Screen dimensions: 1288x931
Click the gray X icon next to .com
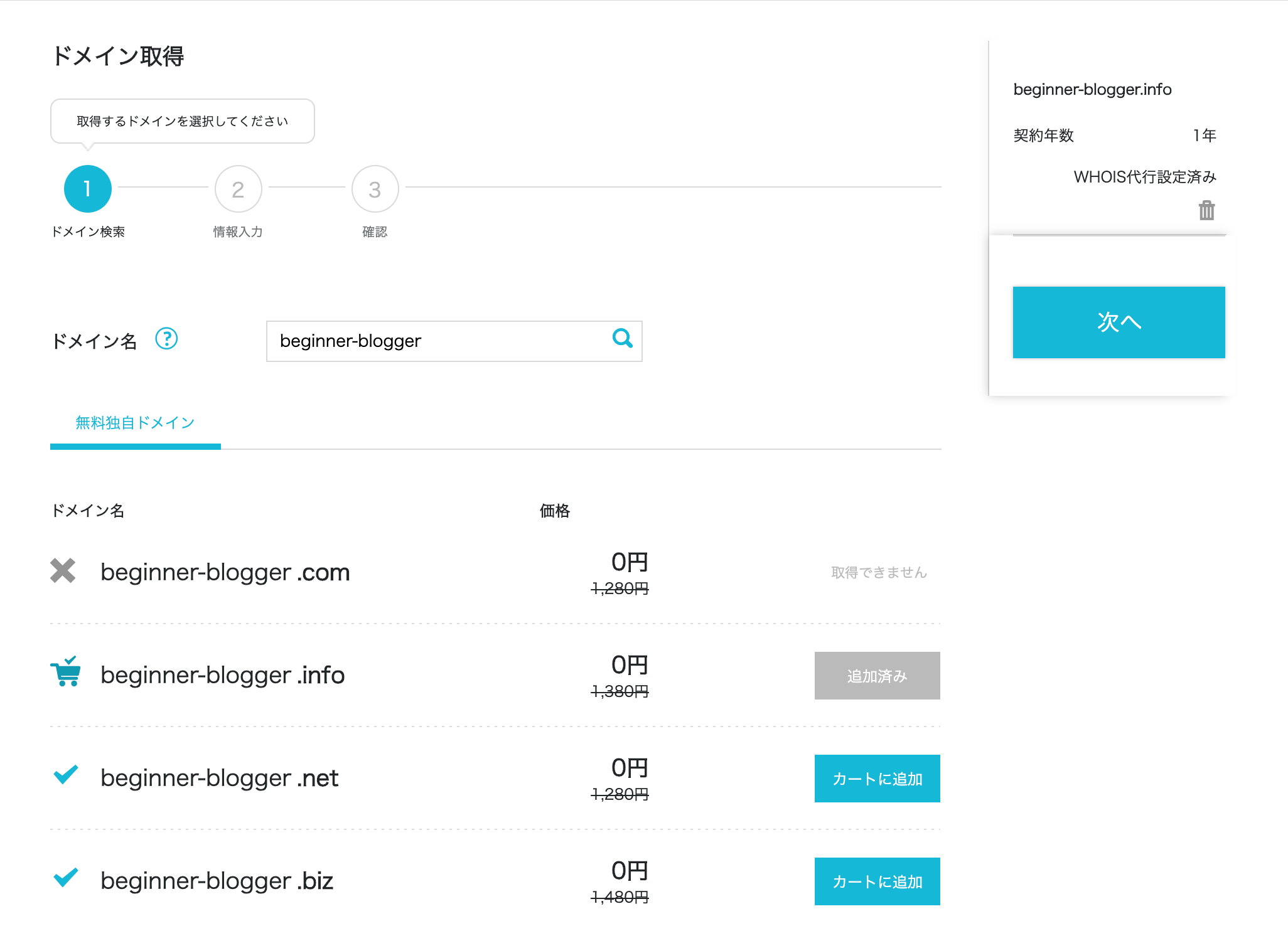point(63,571)
